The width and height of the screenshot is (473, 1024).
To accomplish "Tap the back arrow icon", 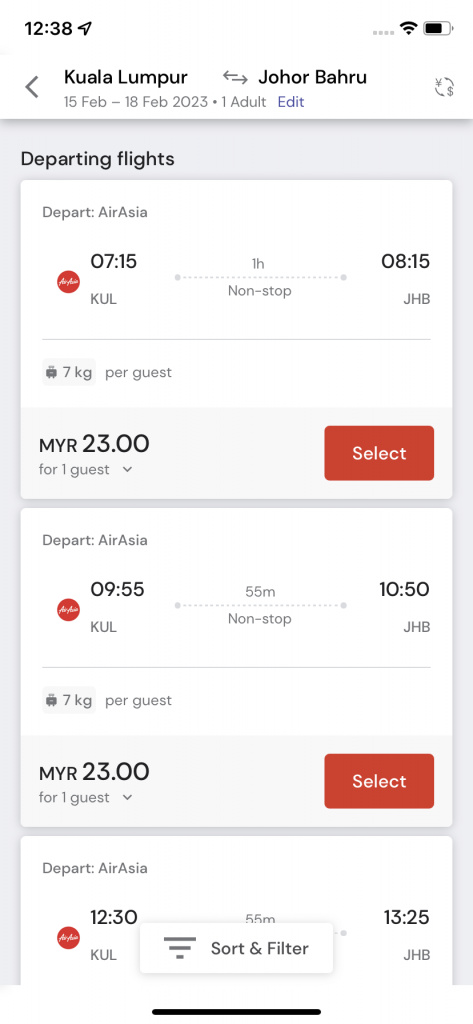I will (32, 87).
